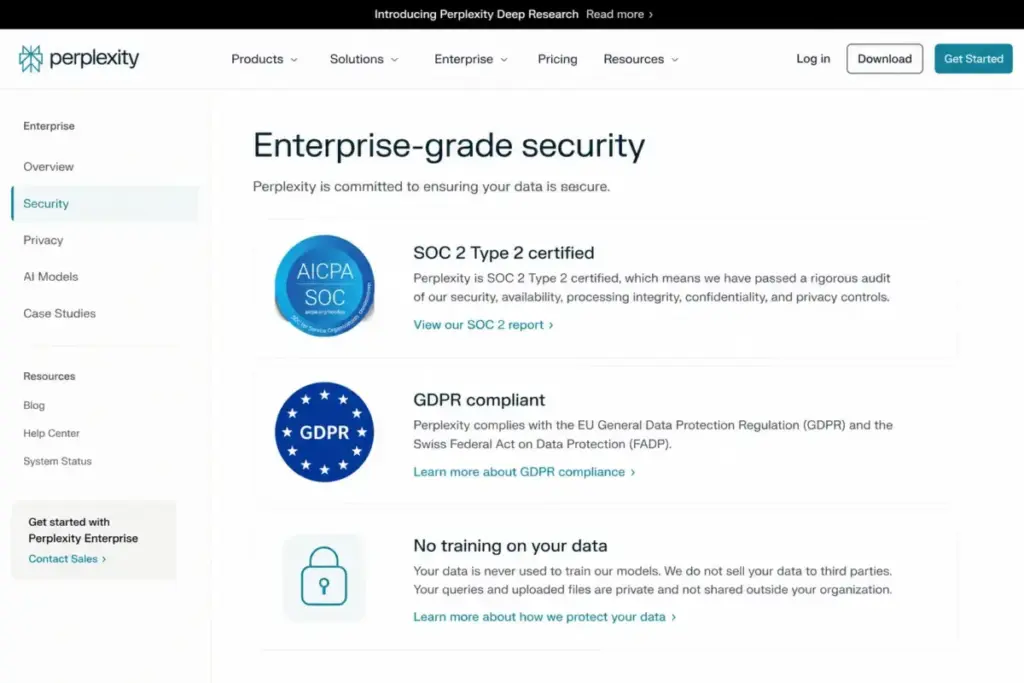Click Introducing Perplexity Deep Research banner text

pos(476,14)
